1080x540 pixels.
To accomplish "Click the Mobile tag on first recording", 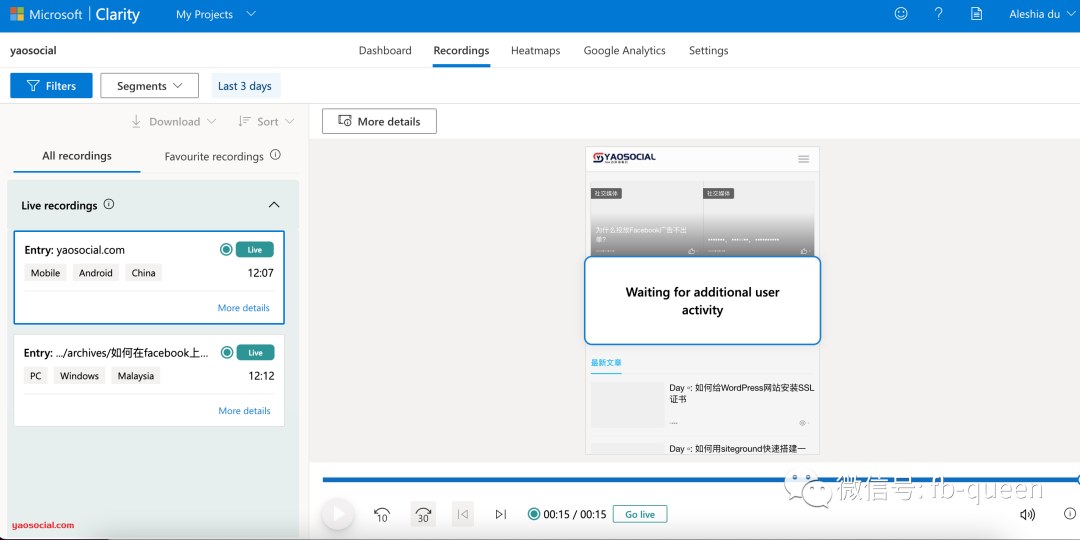I will pos(45,273).
